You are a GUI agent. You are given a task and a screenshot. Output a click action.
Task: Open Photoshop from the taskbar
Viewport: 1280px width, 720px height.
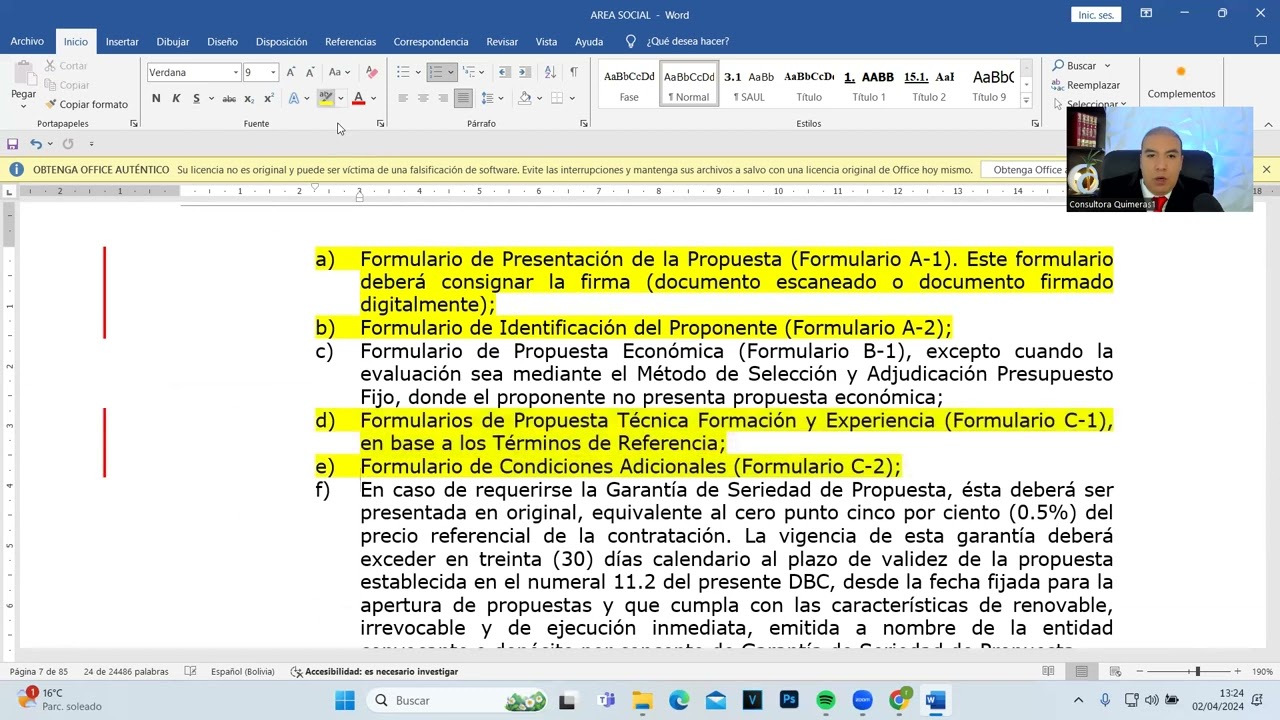click(789, 700)
